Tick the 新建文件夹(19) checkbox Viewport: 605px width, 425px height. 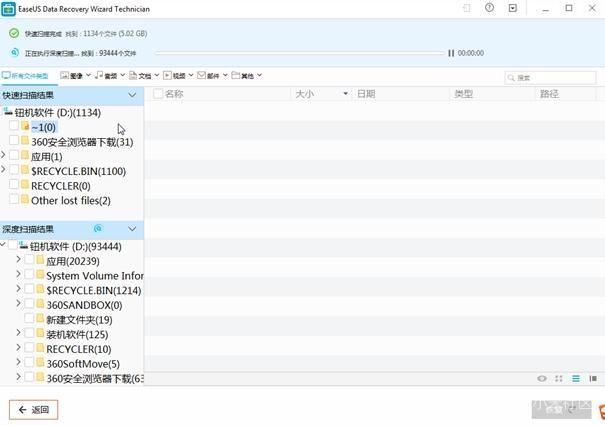point(29,318)
